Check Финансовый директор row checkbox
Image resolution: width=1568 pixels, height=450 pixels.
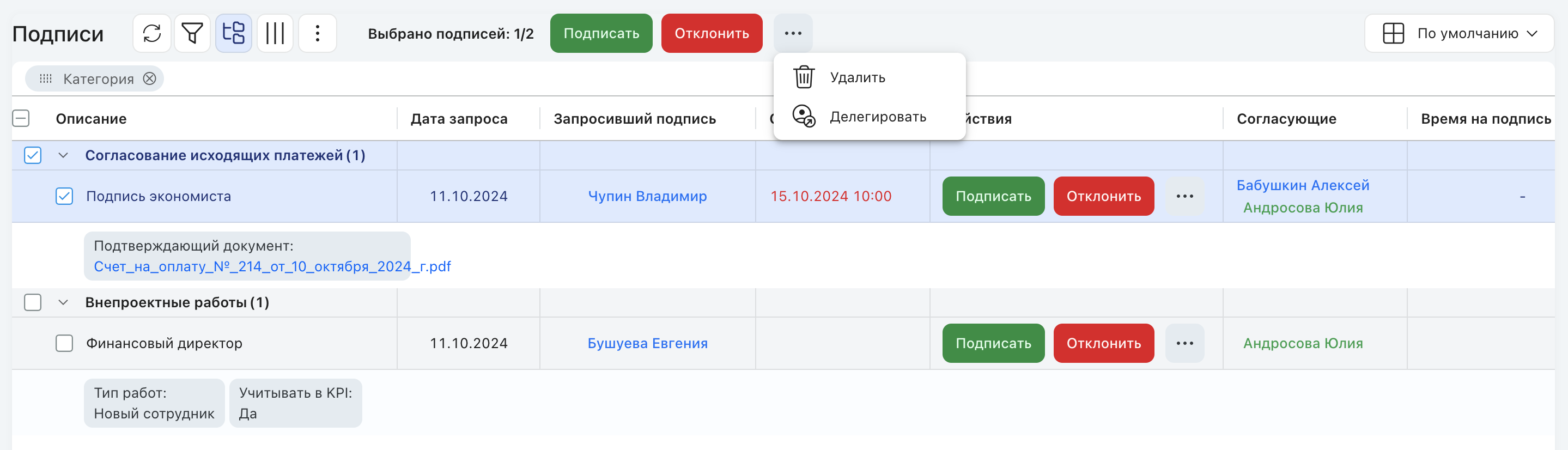(x=64, y=343)
